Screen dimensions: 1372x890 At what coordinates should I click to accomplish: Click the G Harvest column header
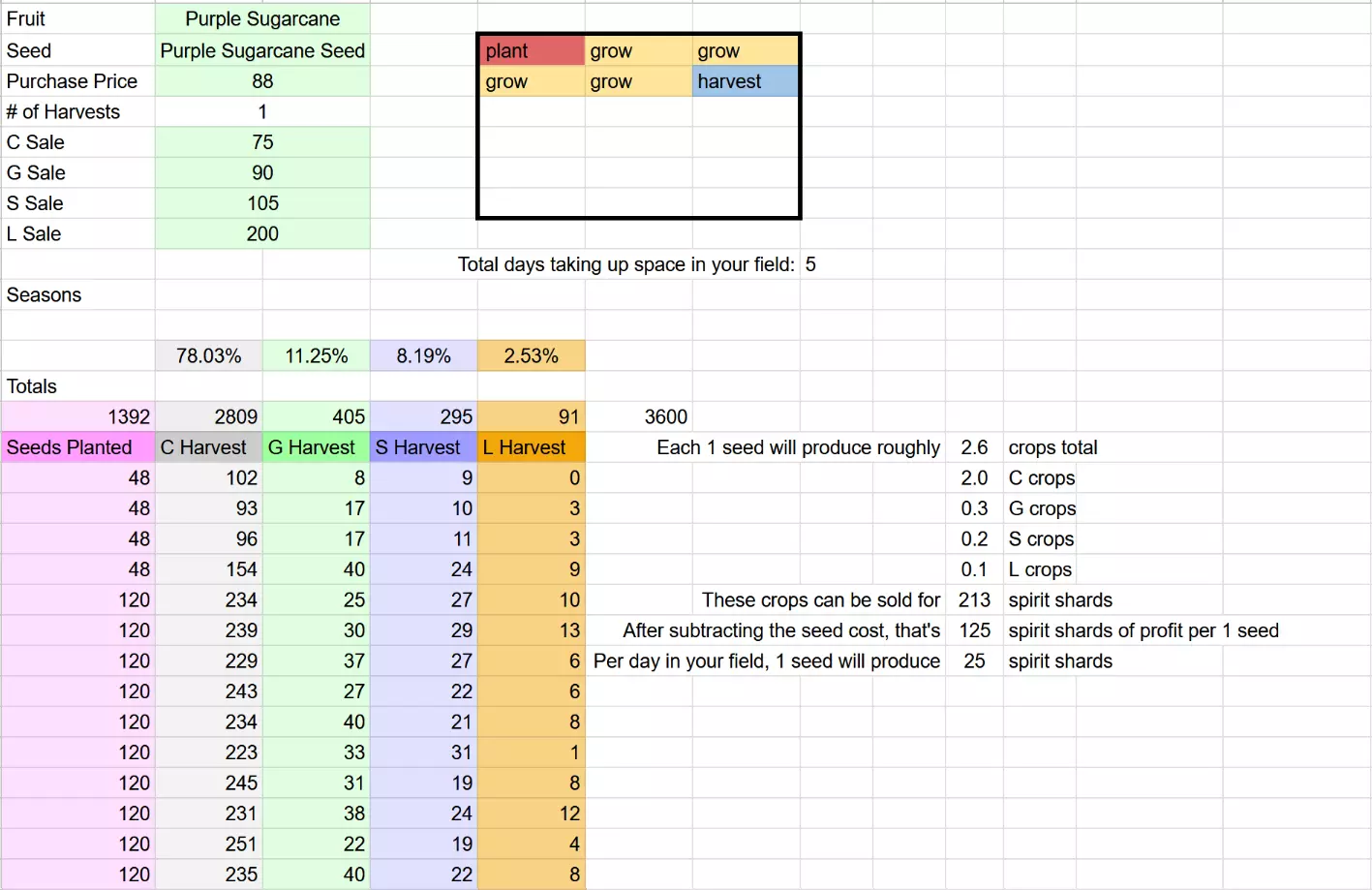click(316, 447)
